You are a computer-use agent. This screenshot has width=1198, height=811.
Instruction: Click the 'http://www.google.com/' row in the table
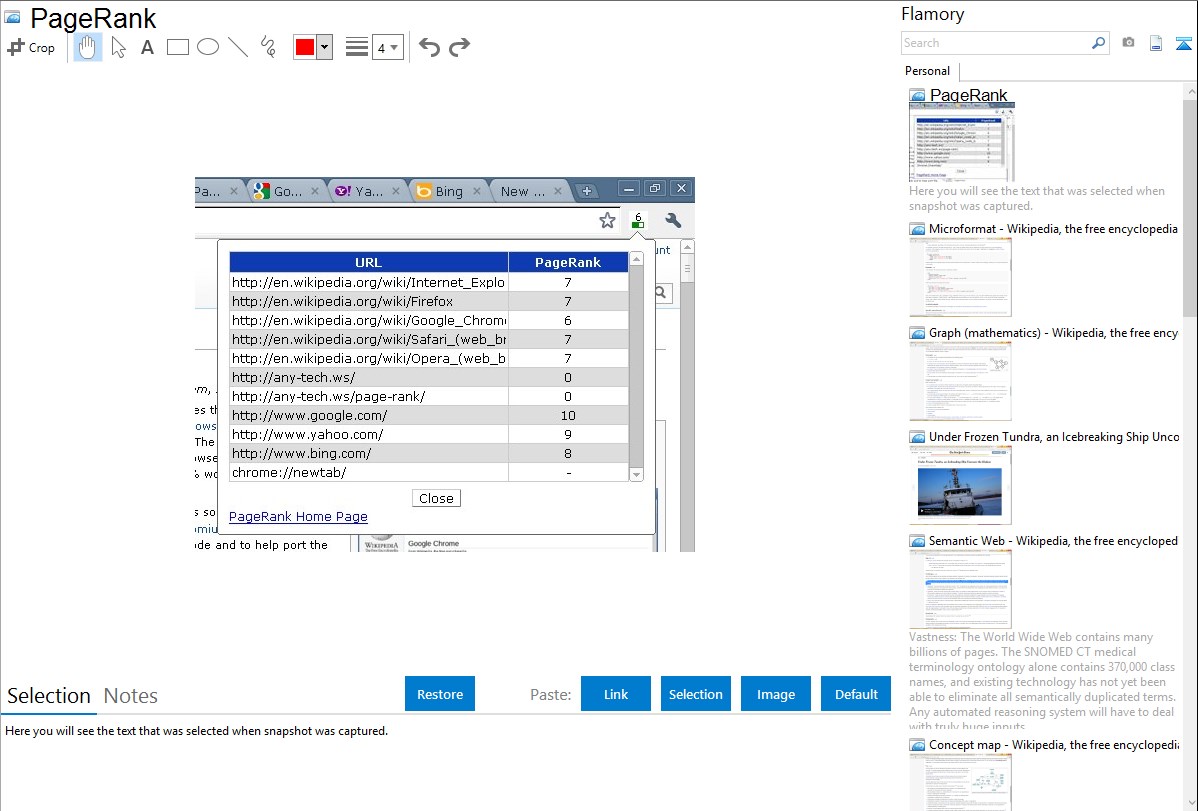pos(429,416)
